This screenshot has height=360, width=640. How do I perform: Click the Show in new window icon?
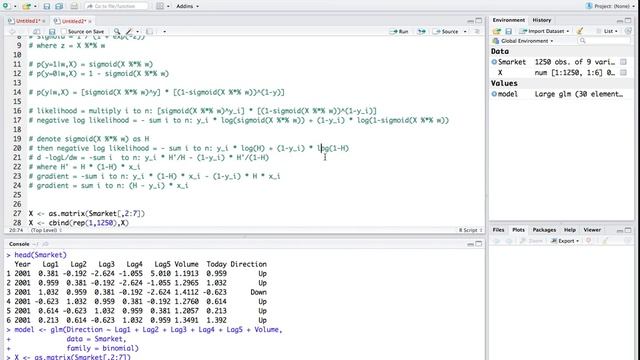click(x=36, y=31)
